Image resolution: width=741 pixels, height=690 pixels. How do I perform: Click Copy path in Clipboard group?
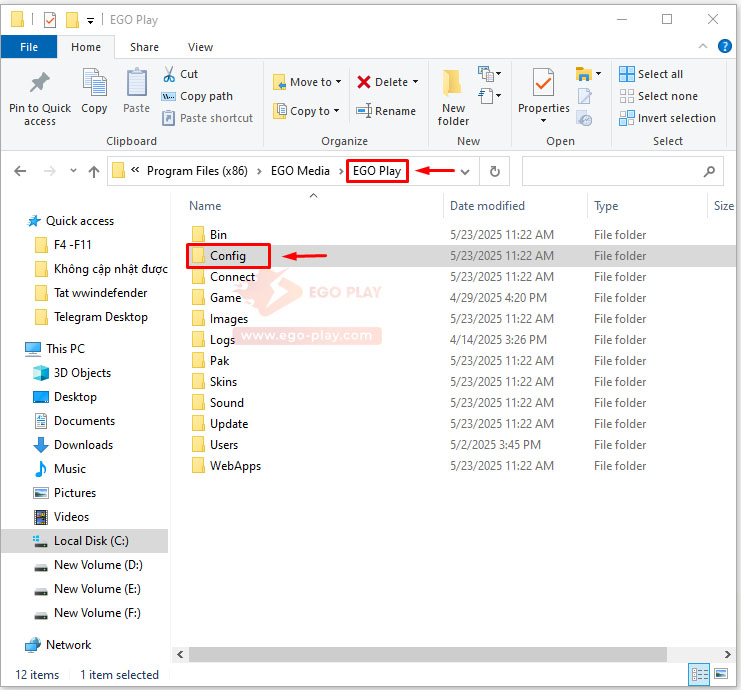pyautogui.click(x=198, y=96)
